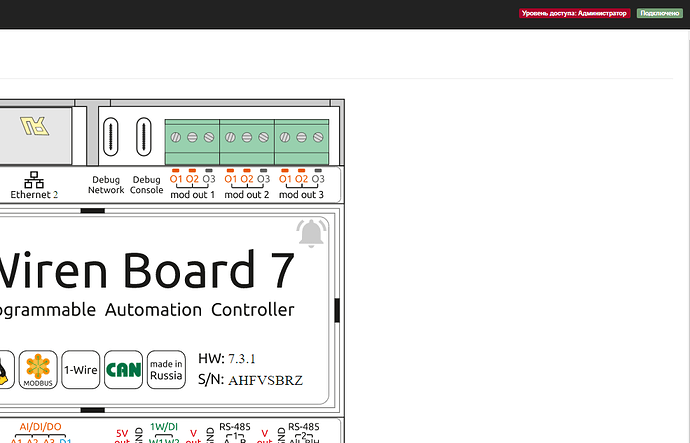Viewport: 690px width, 443px height.
Task: Click the screw above O3 of mod out 3
Action: [318, 137]
